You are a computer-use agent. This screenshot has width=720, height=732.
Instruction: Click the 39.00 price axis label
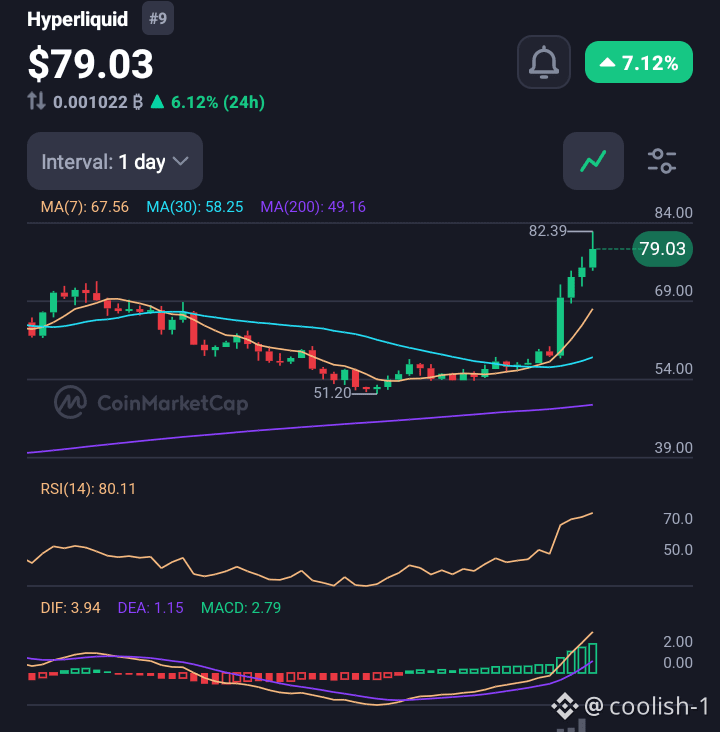click(x=673, y=448)
